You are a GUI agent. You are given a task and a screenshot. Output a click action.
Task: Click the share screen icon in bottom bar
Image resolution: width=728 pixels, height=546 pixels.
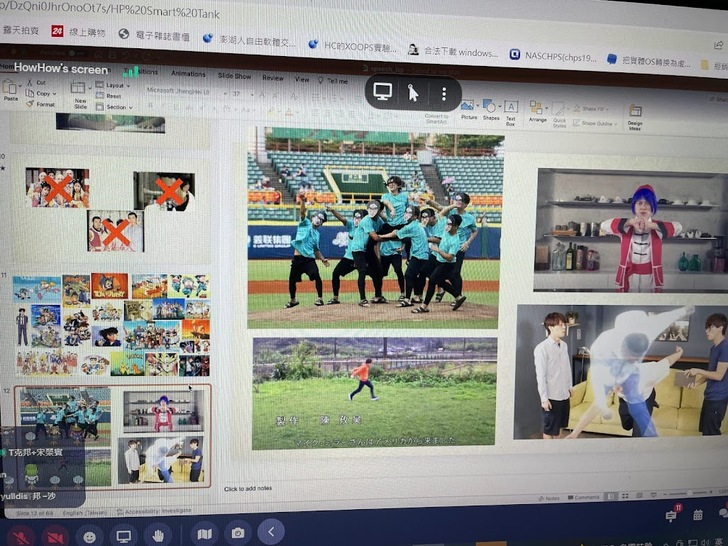(x=124, y=535)
